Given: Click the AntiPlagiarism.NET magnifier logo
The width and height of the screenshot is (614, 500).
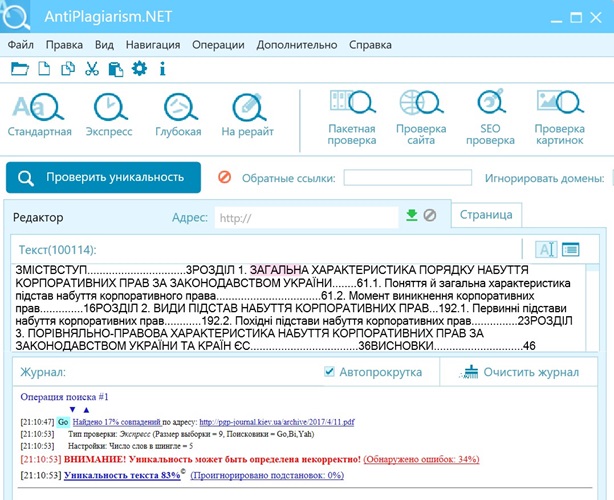Looking at the screenshot, I should point(15,16).
